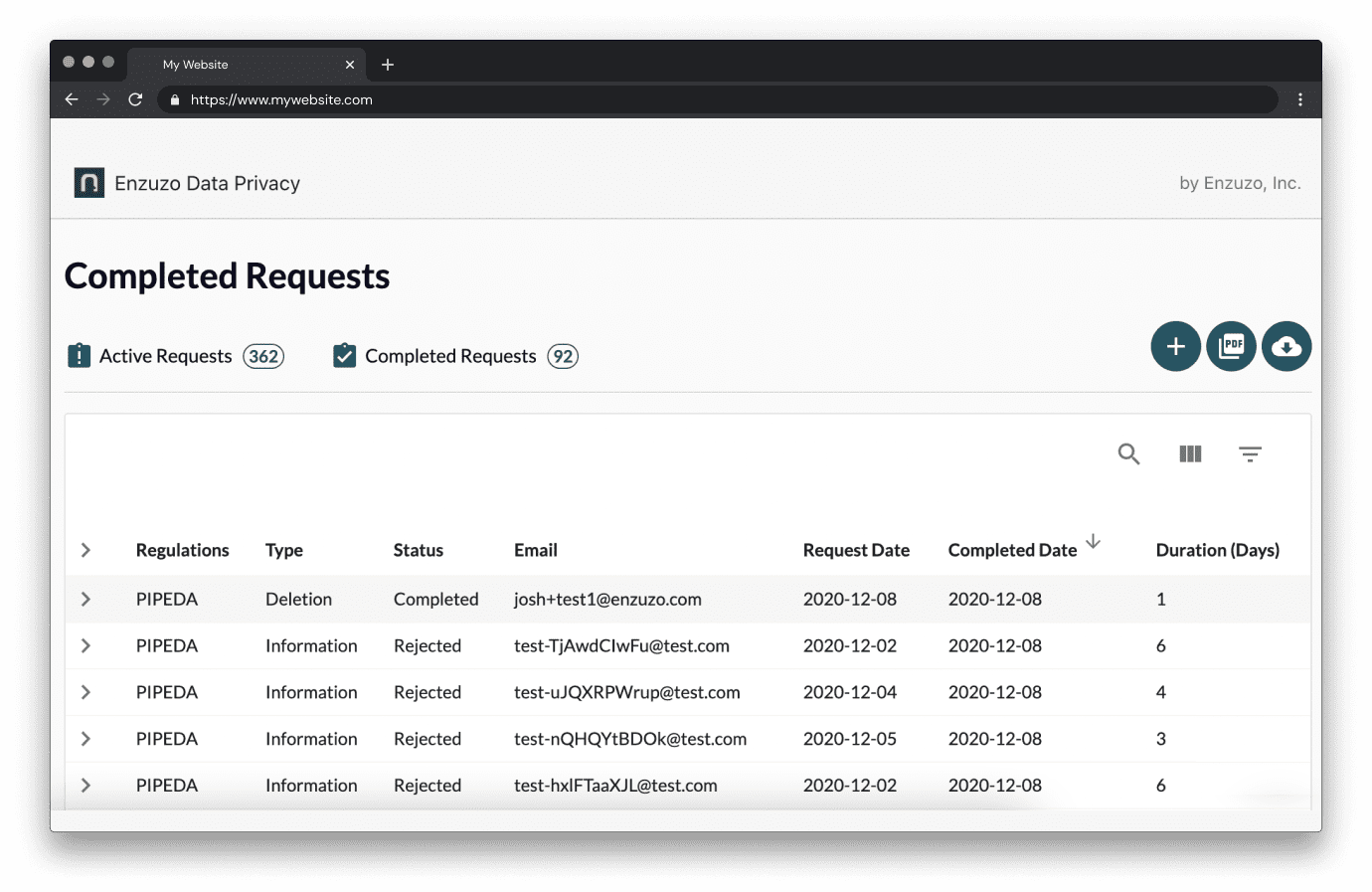Open the search icon in the table toolbar

coord(1128,453)
